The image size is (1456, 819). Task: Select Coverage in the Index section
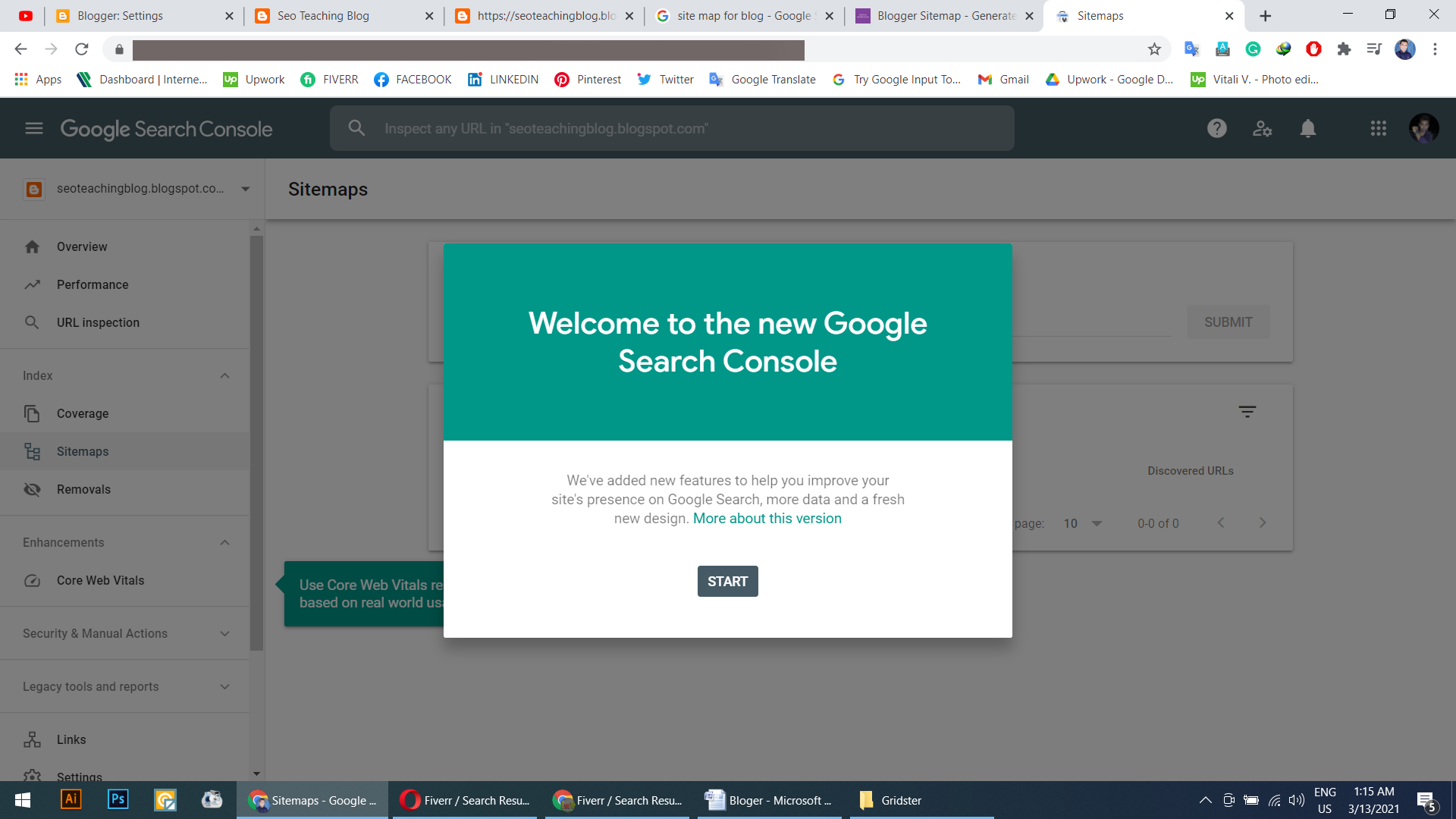pyautogui.click(x=81, y=413)
